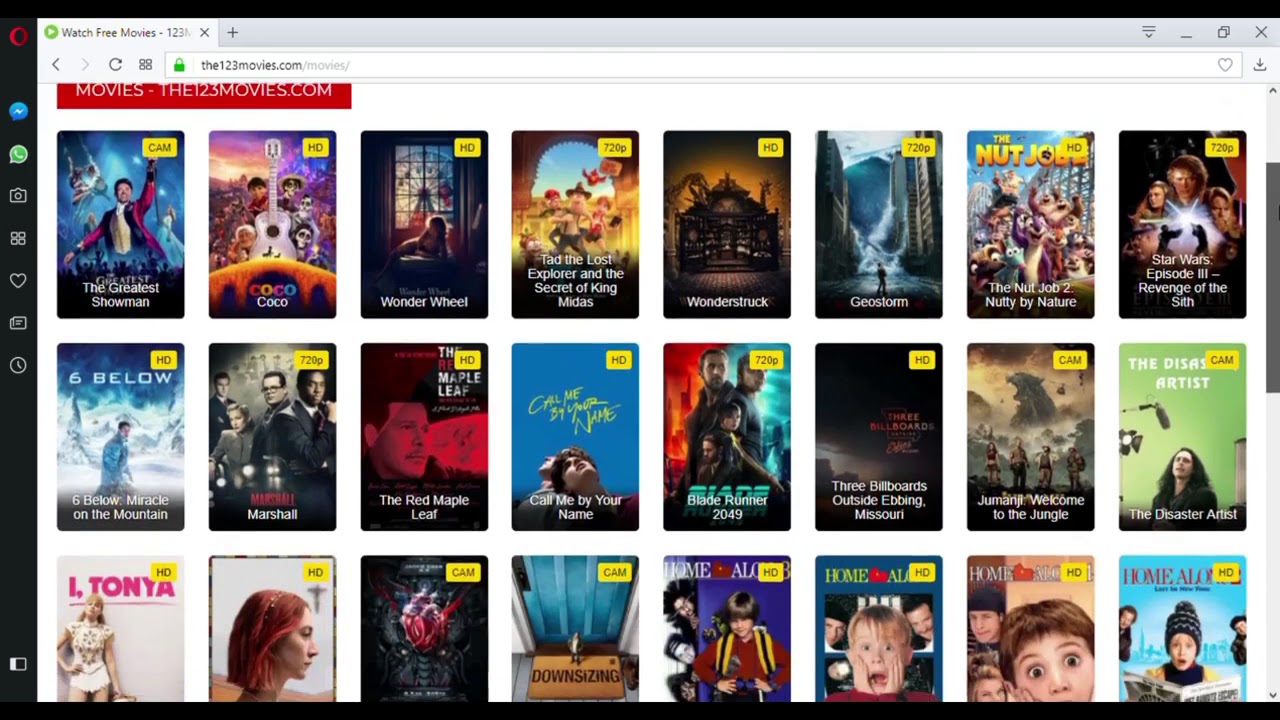Image resolution: width=1280 pixels, height=720 pixels.
Task: Open Speed Dial grid in sidebar
Action: tap(18, 238)
